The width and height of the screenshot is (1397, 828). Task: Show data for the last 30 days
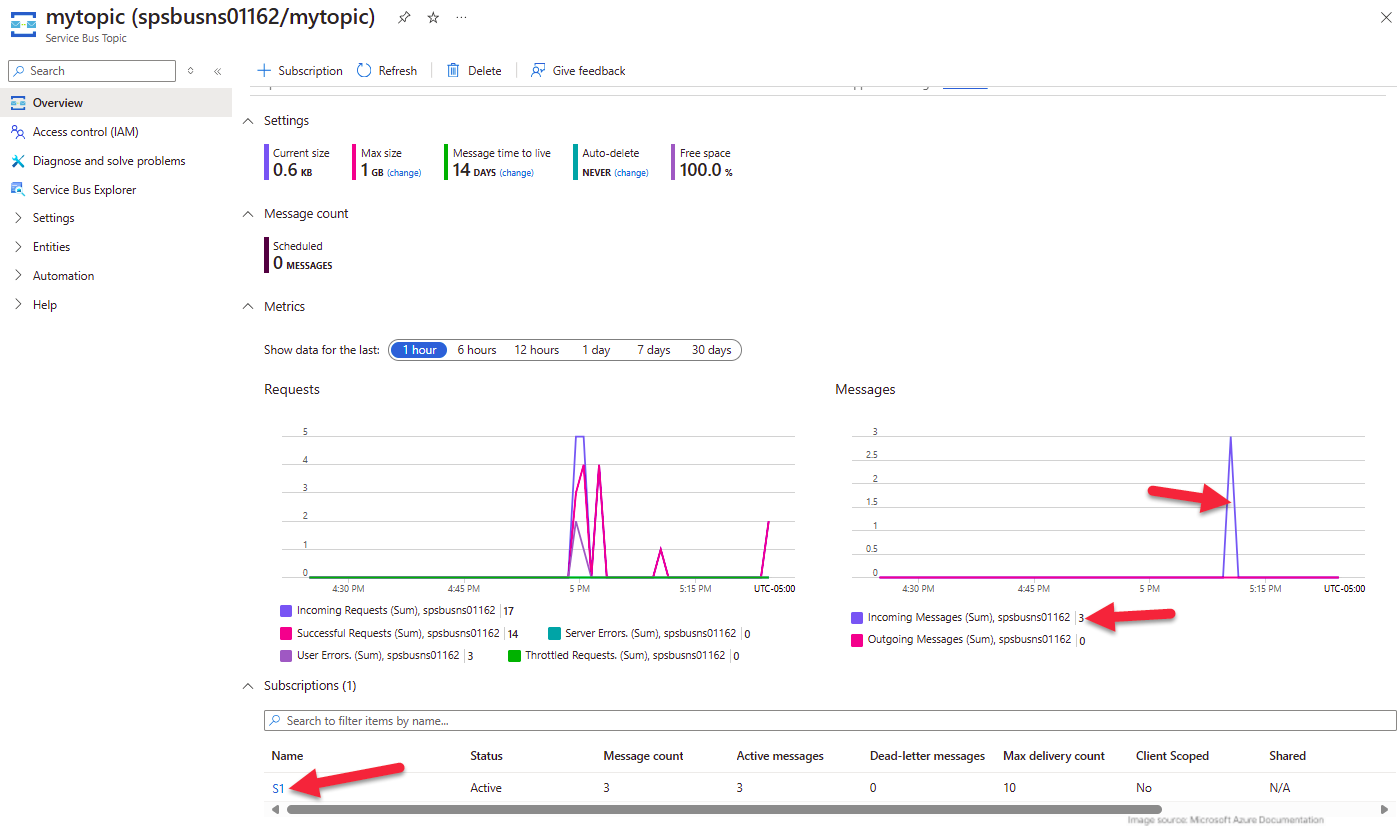click(711, 350)
